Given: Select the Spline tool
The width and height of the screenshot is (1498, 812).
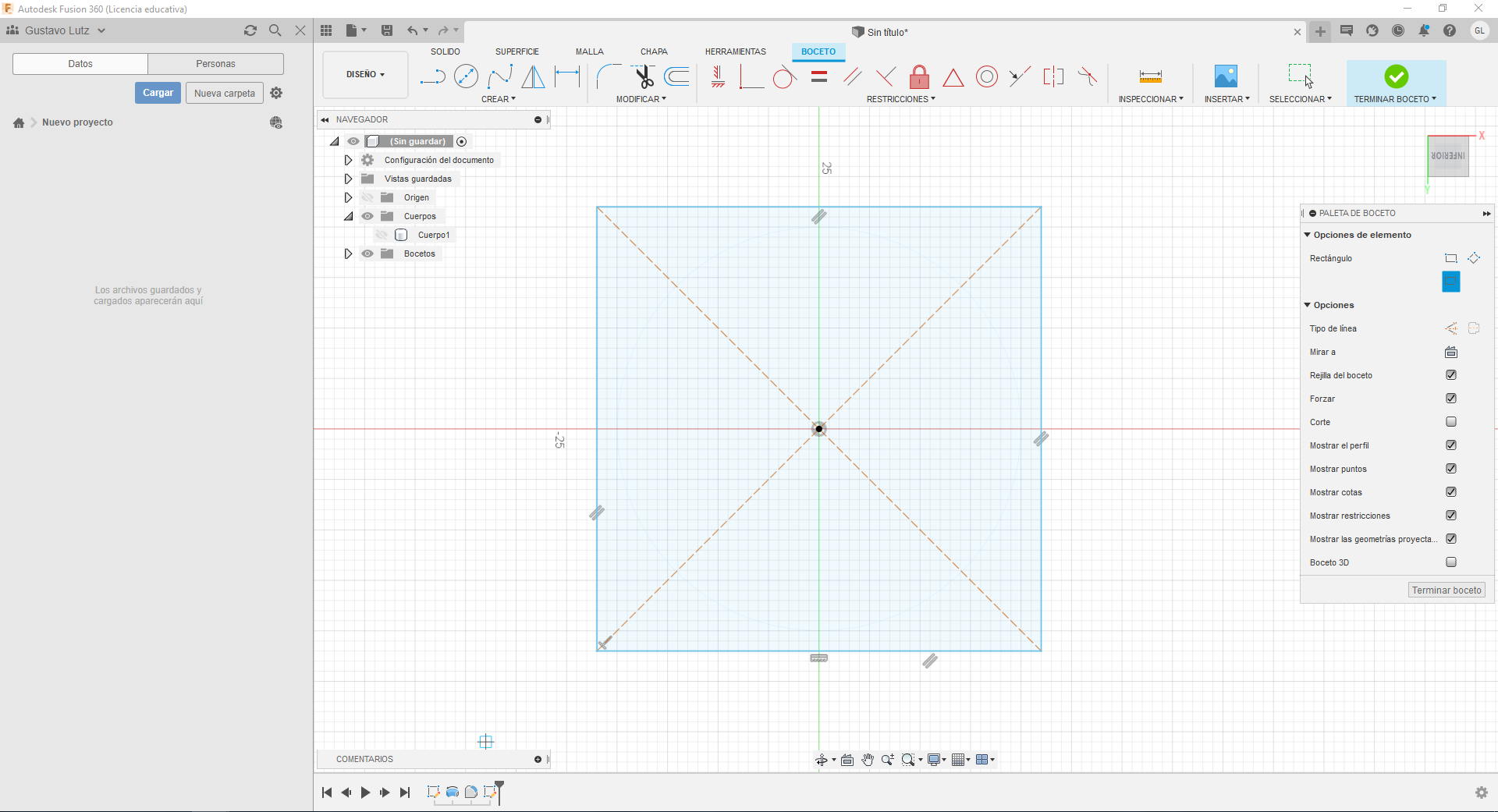Looking at the screenshot, I should (500, 76).
